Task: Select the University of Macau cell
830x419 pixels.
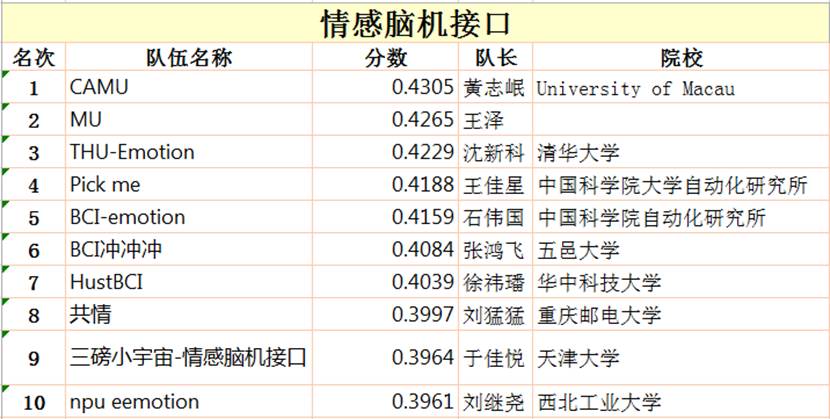Action: 680,88
